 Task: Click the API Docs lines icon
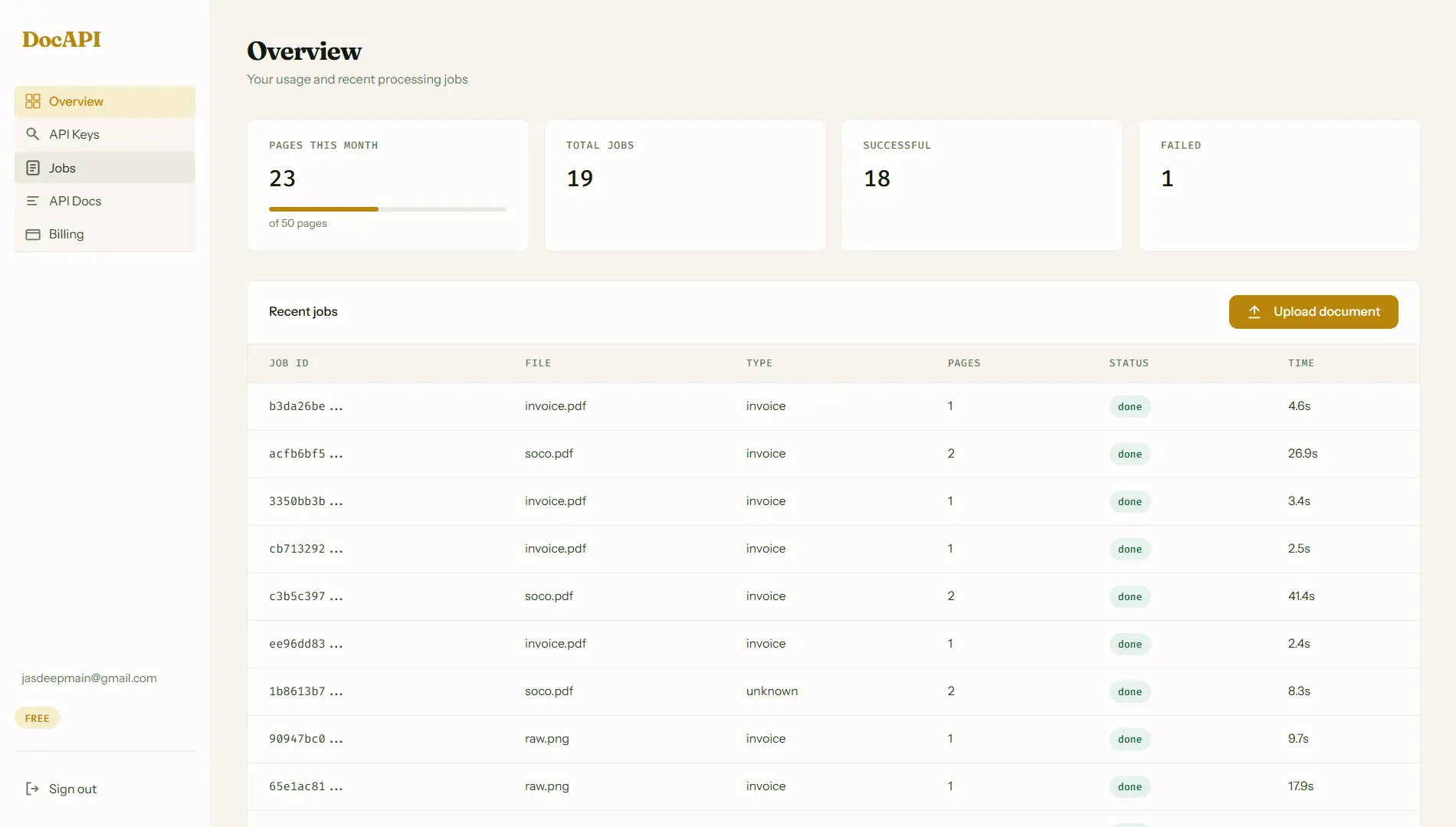pyautogui.click(x=33, y=201)
